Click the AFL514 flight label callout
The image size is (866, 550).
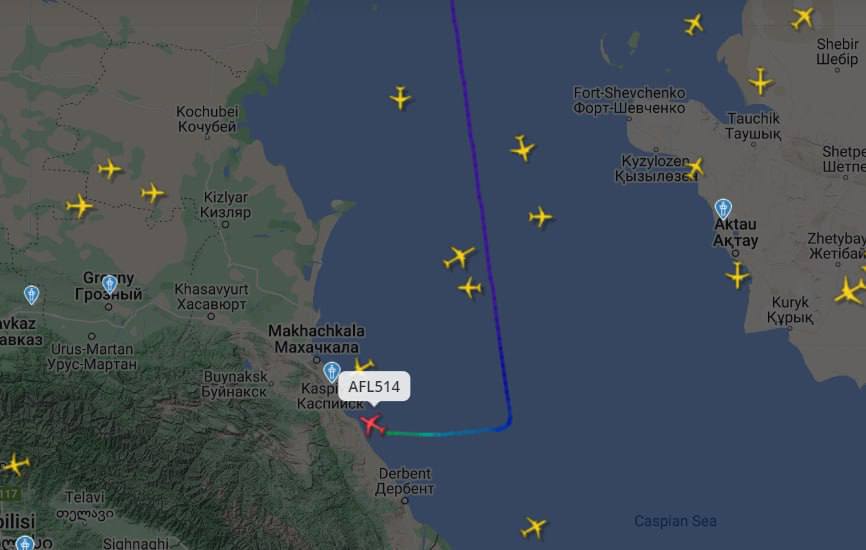[x=374, y=387]
